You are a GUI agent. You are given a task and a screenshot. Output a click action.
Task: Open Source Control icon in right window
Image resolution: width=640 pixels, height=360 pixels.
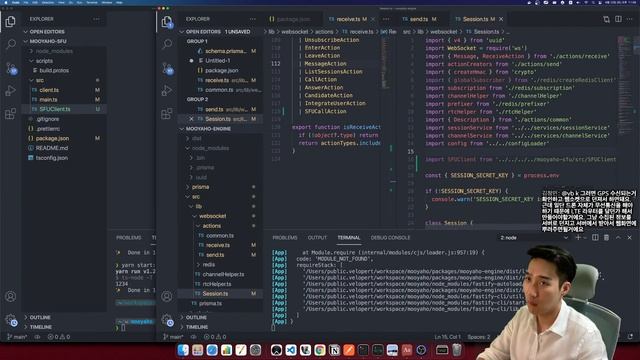[167, 68]
